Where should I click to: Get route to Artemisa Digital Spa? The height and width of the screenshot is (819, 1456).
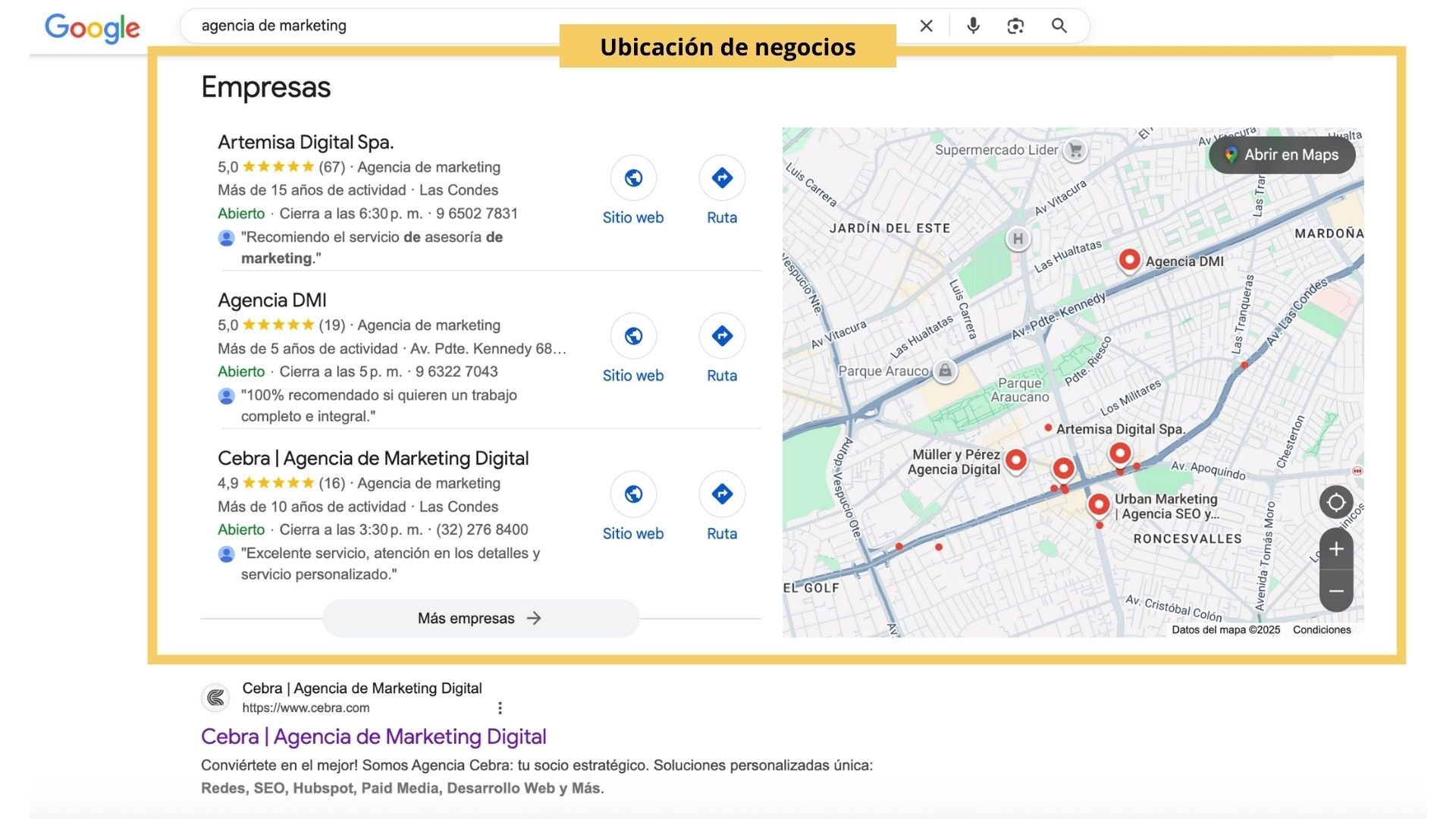(722, 178)
